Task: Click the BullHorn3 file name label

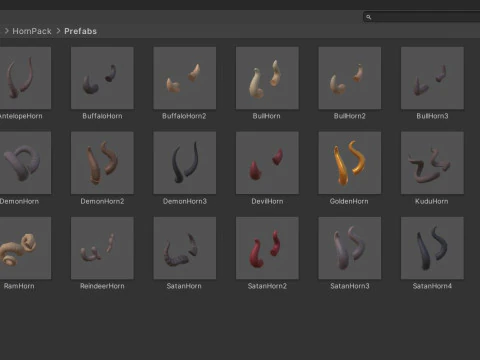Action: [432, 116]
